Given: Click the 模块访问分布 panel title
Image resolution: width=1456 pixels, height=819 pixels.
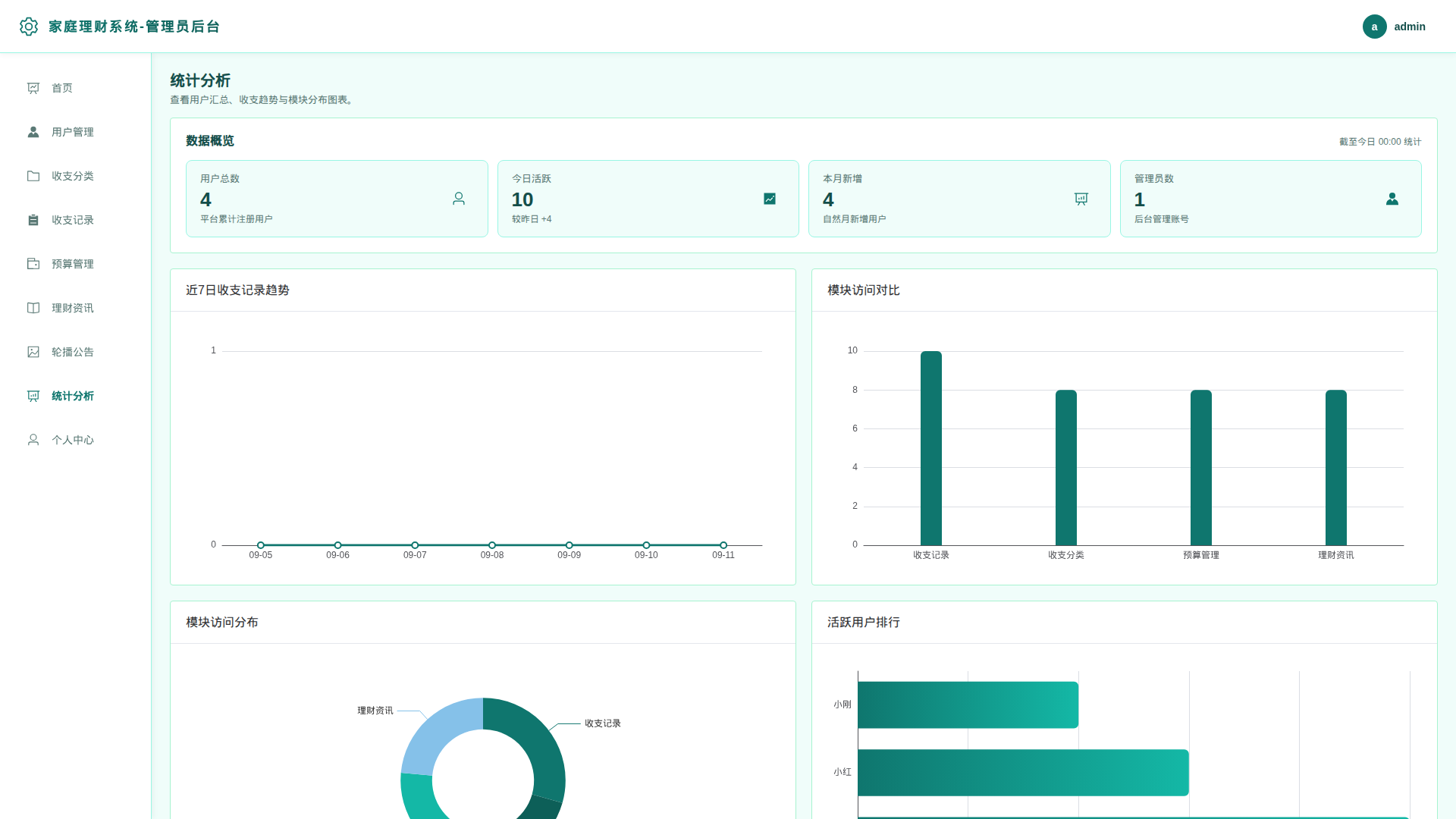Looking at the screenshot, I should point(222,623).
